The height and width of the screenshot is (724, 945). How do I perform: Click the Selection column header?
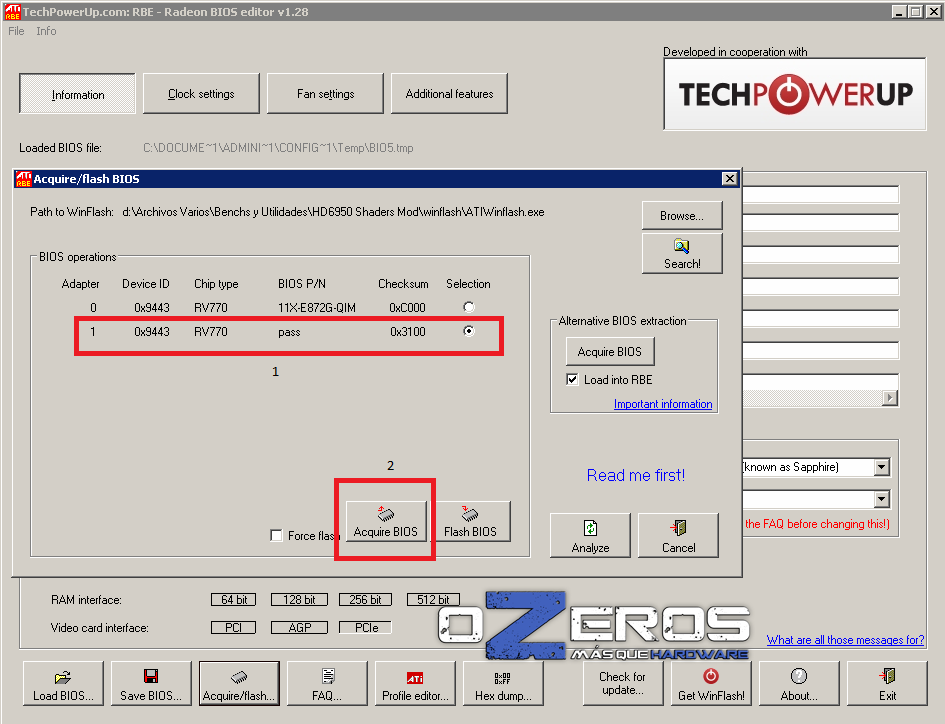(x=468, y=284)
